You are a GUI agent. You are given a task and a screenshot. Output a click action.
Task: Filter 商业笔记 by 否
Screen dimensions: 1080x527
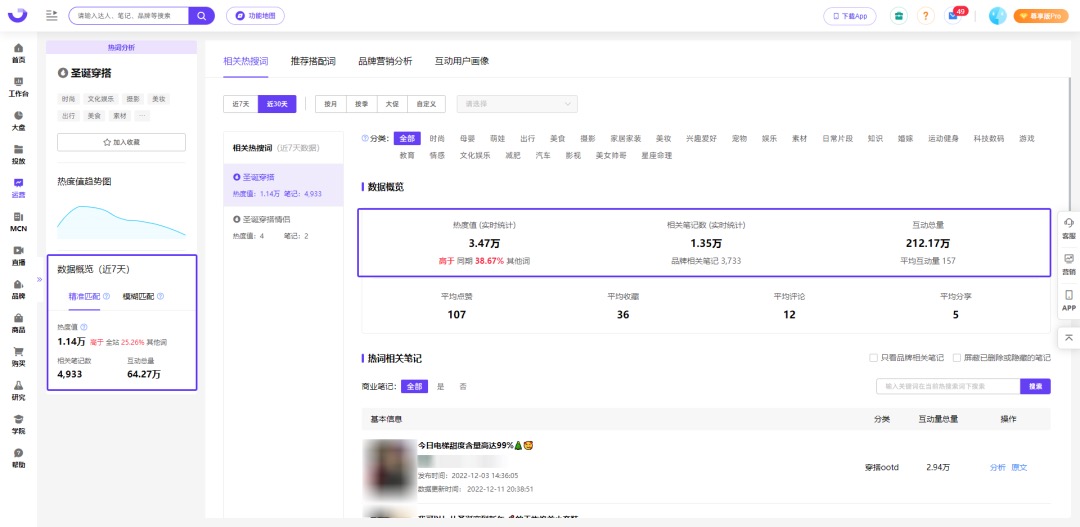pyautogui.click(x=463, y=387)
